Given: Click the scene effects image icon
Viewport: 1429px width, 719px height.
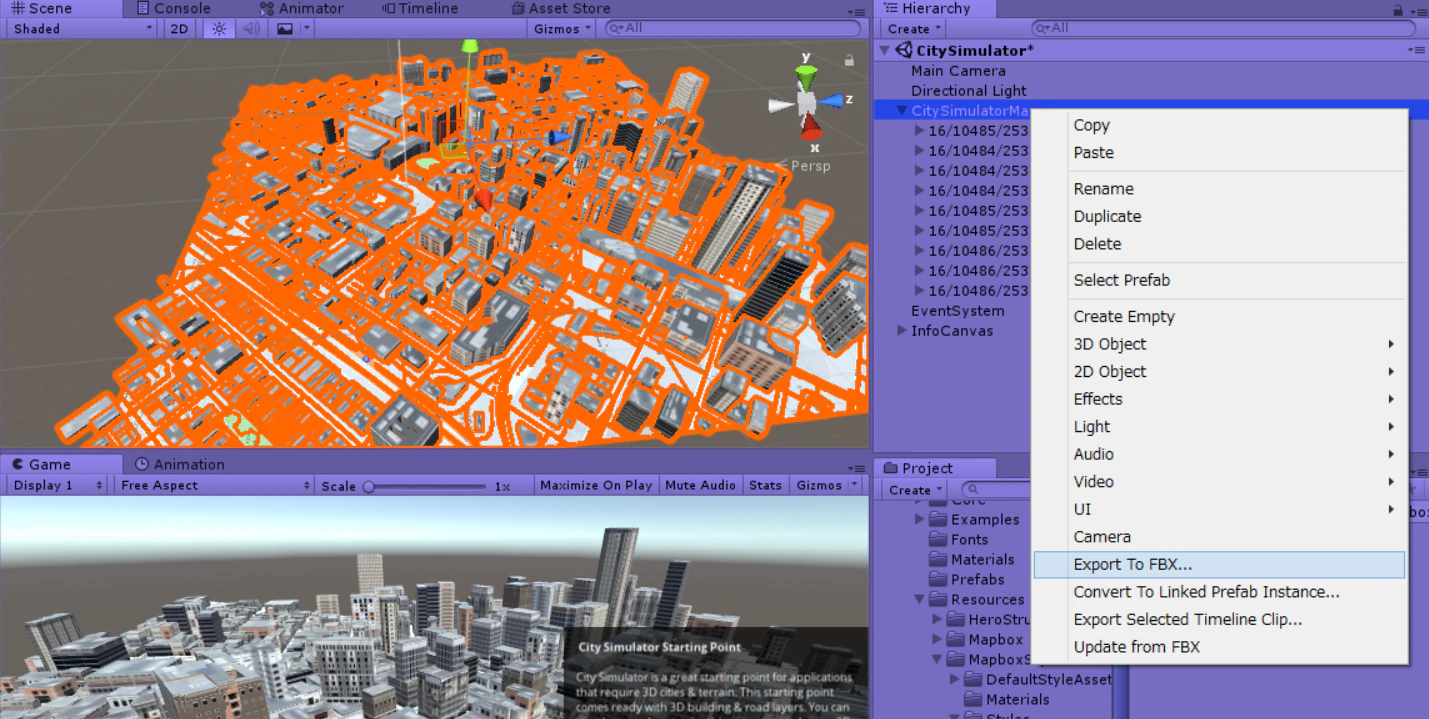Looking at the screenshot, I should click(285, 29).
